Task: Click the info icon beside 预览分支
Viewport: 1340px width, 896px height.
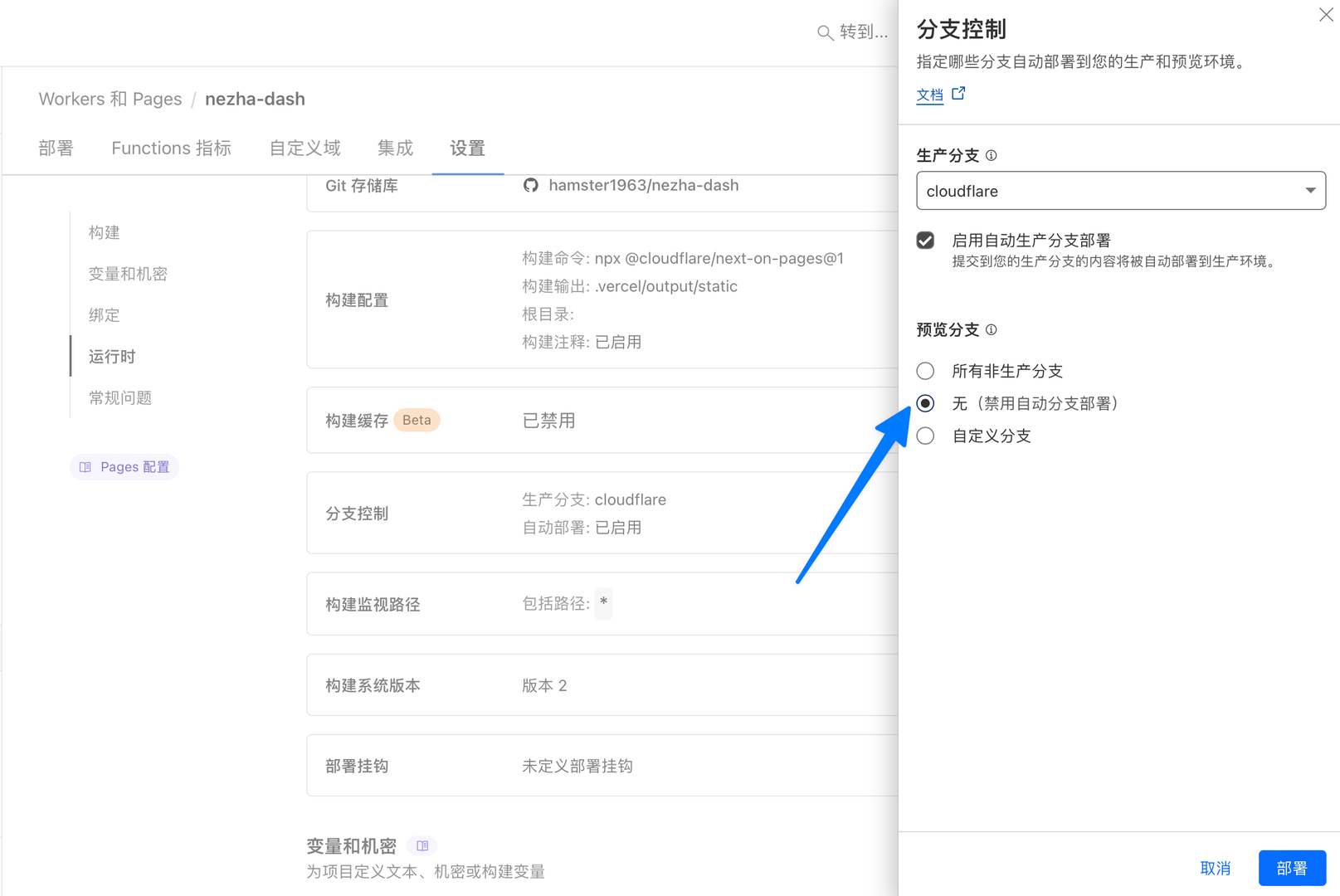Action: tap(991, 329)
